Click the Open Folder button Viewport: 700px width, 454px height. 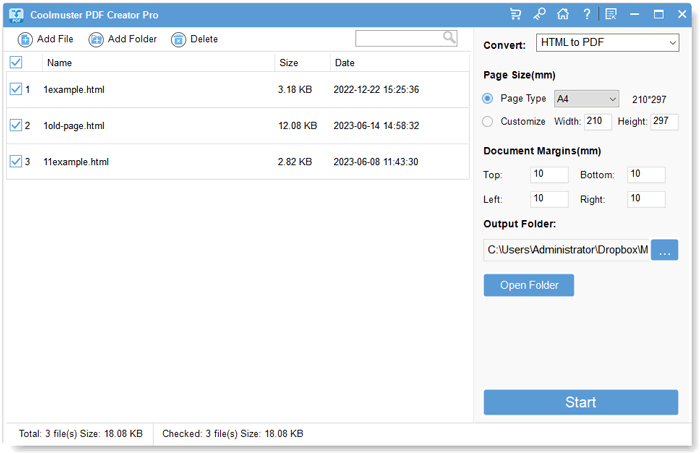[x=529, y=285]
